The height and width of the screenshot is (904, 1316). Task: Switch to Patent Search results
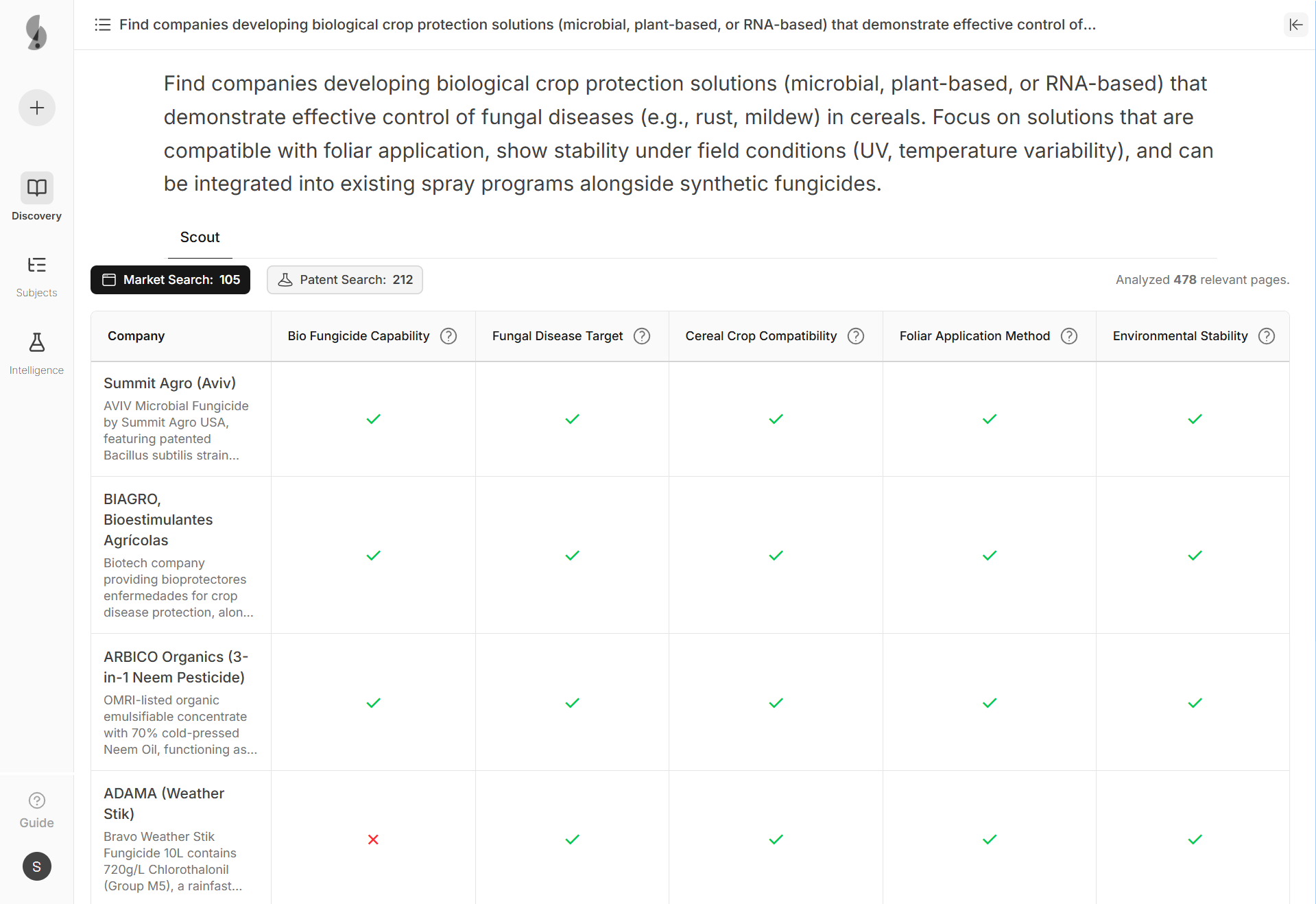click(345, 280)
